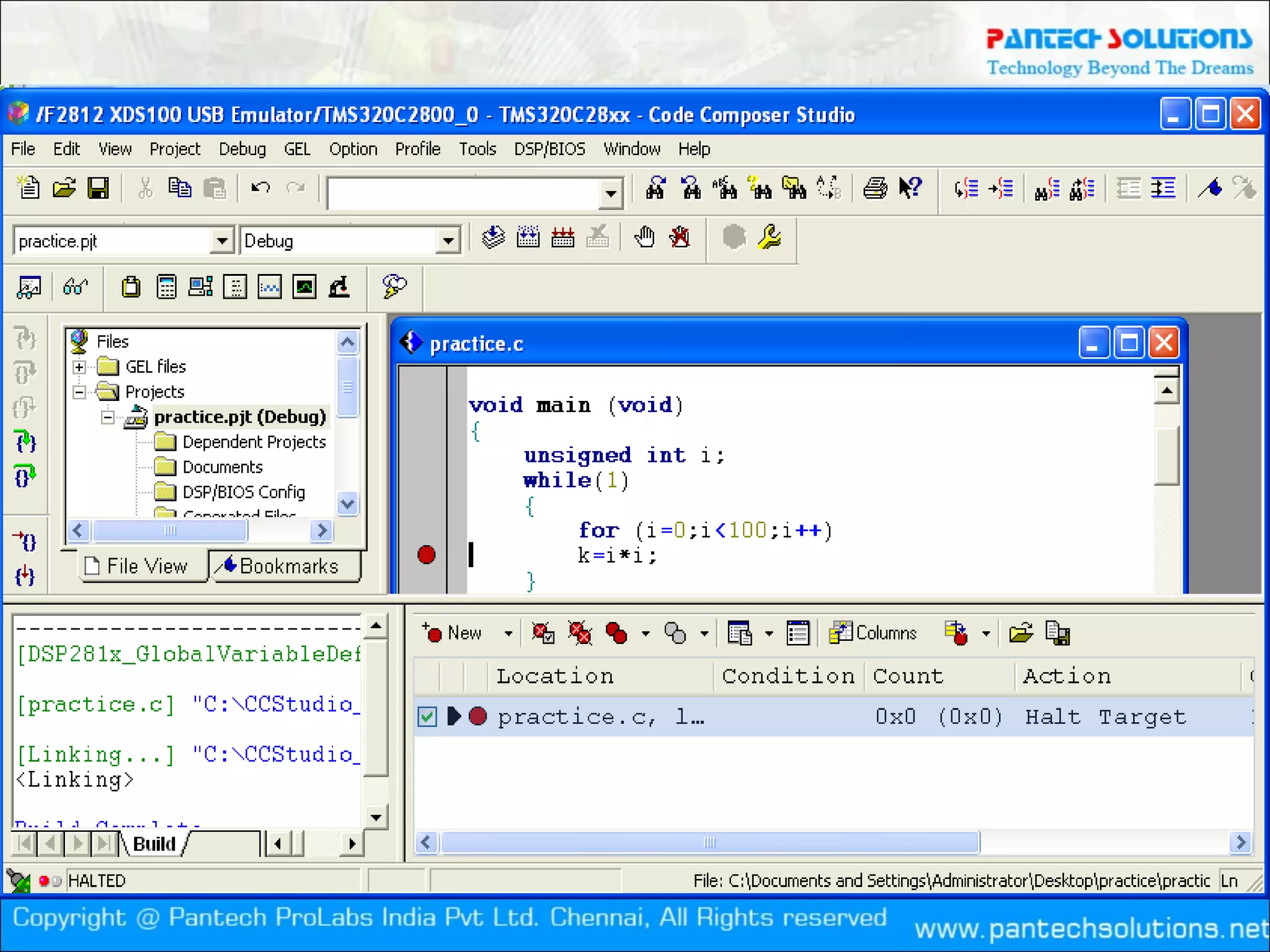Click the Print icon in toolbar
The height and width of the screenshot is (952, 1270).
tap(875, 188)
